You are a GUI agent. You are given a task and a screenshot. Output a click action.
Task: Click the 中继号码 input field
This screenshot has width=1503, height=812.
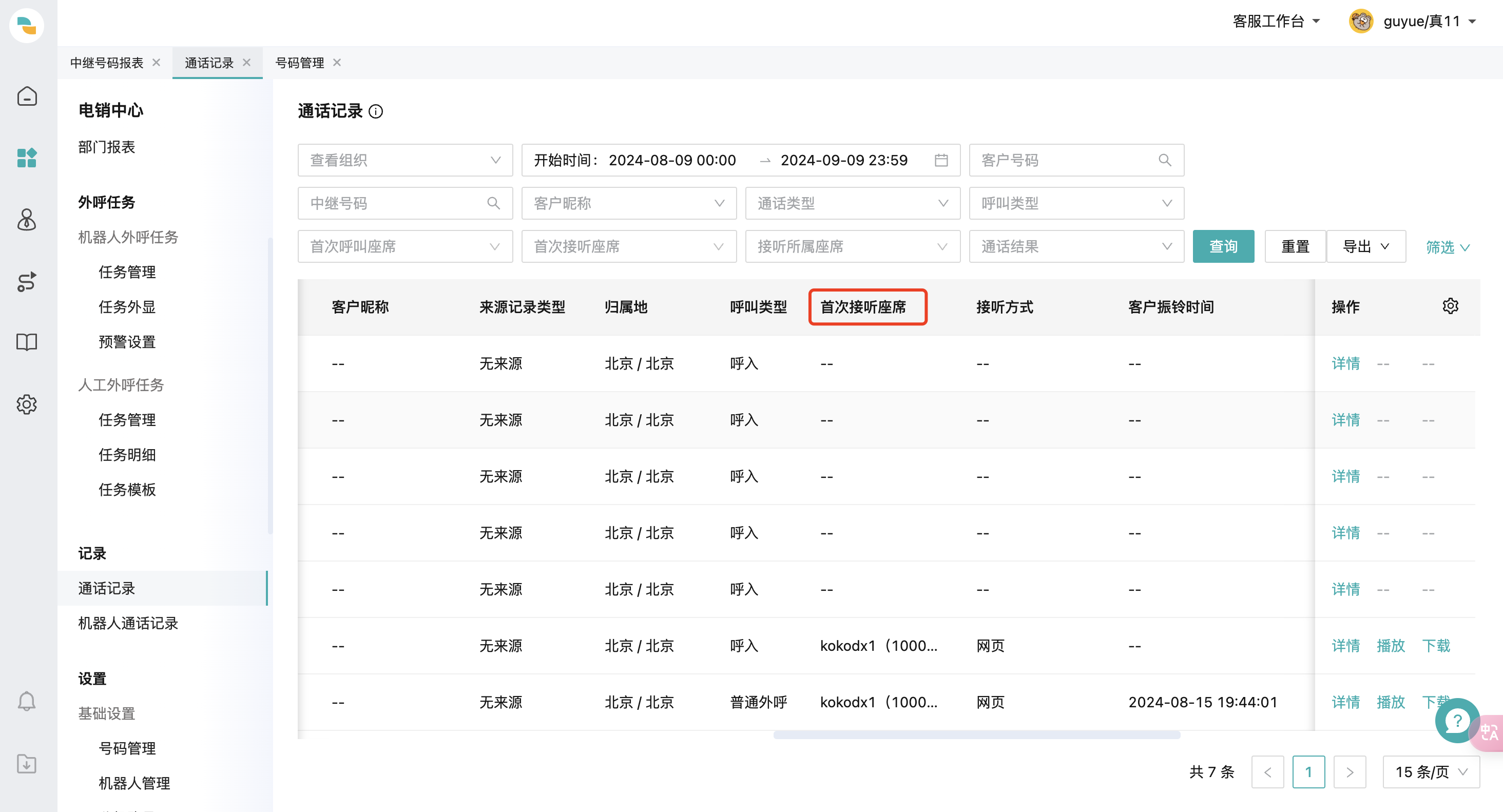pyautogui.click(x=405, y=204)
